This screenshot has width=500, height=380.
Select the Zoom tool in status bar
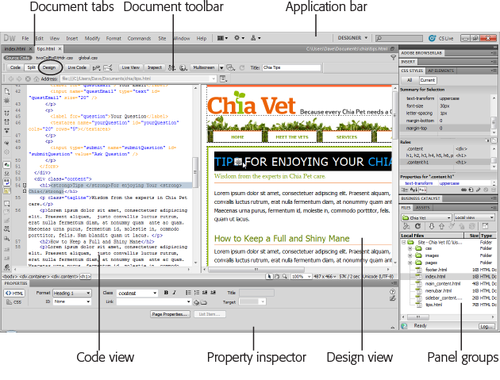click(x=284, y=276)
